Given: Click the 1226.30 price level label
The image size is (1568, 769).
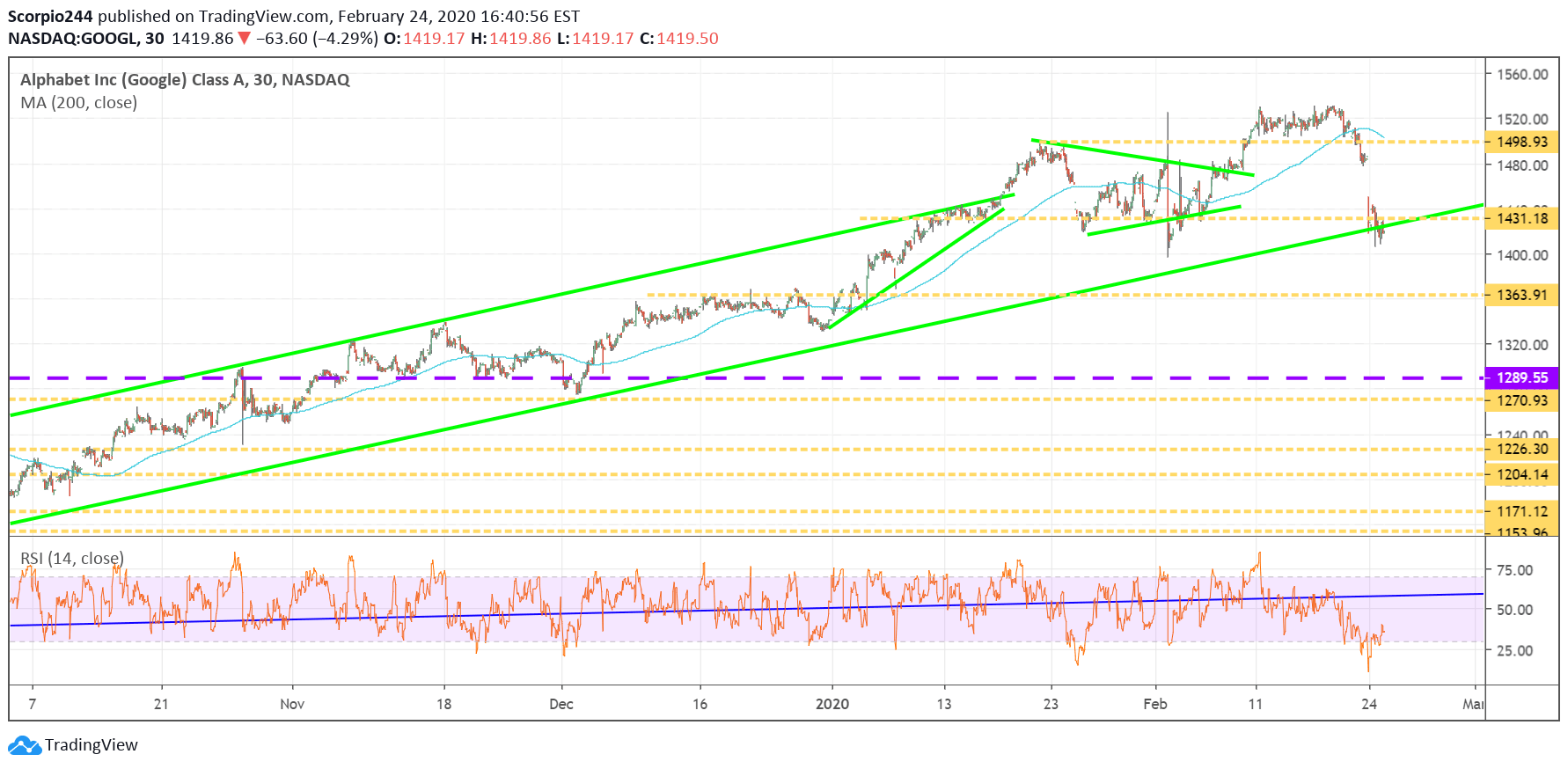Looking at the screenshot, I should (1521, 449).
